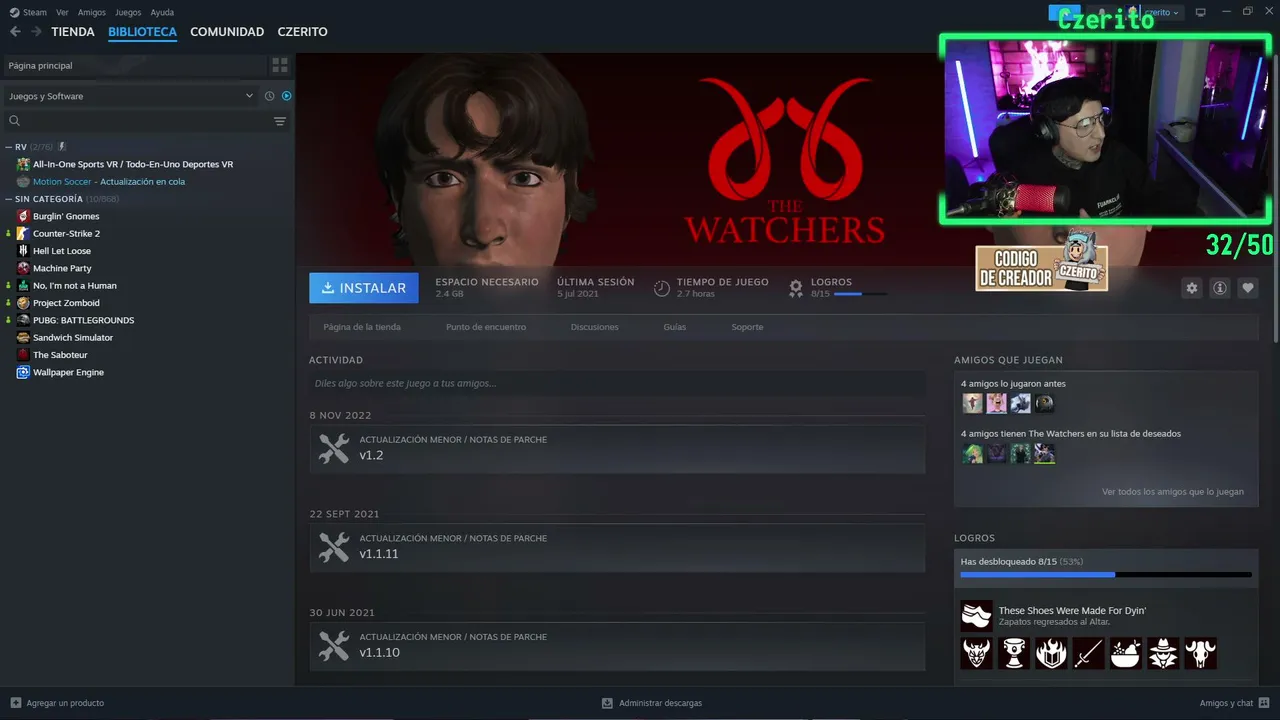Select All-In-One Sports VR game icon
1280x720 pixels.
point(23,164)
